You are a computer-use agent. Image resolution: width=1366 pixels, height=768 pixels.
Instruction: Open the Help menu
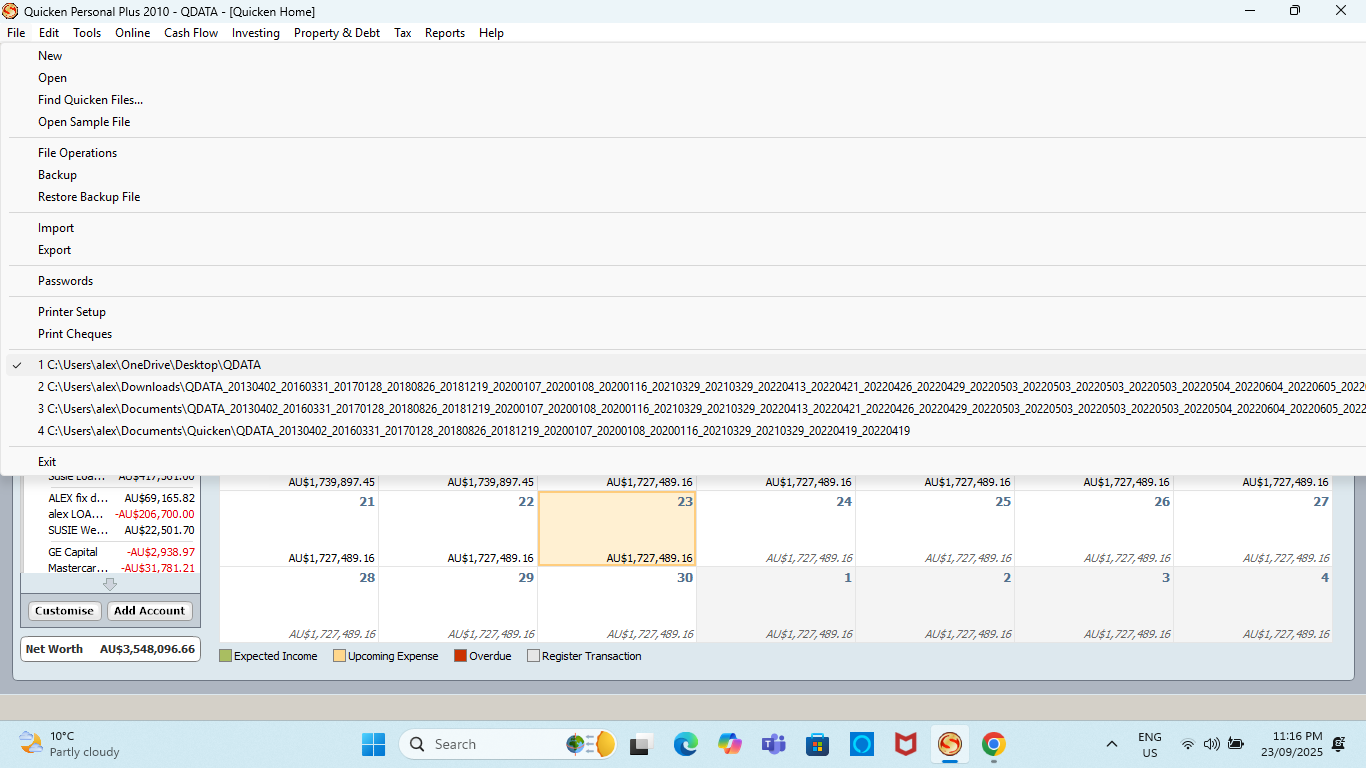[x=491, y=33]
